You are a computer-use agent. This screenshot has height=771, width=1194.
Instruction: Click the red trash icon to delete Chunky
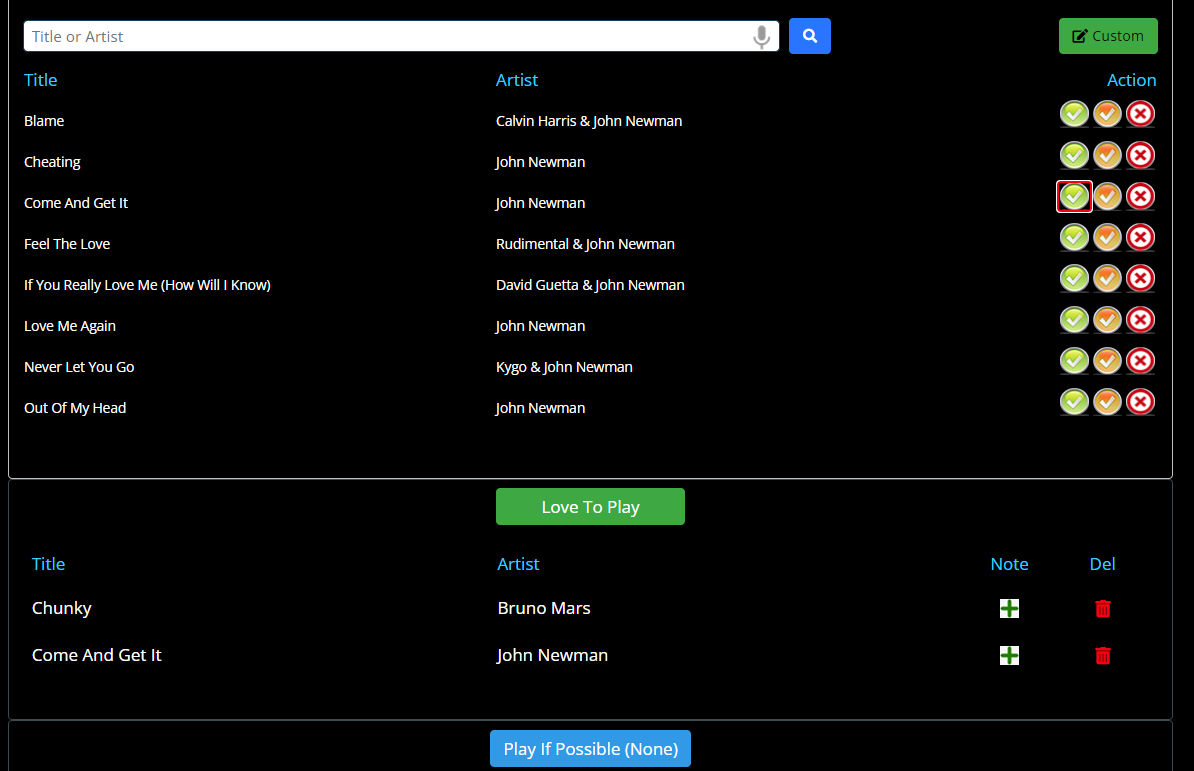1103,608
